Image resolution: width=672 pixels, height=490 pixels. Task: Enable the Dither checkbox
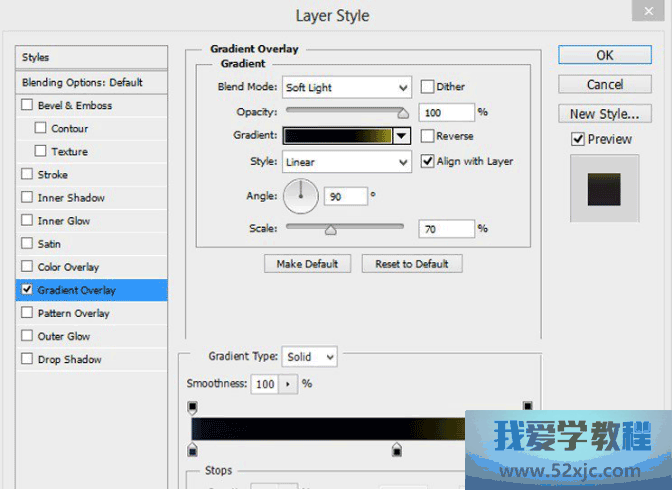[428, 87]
